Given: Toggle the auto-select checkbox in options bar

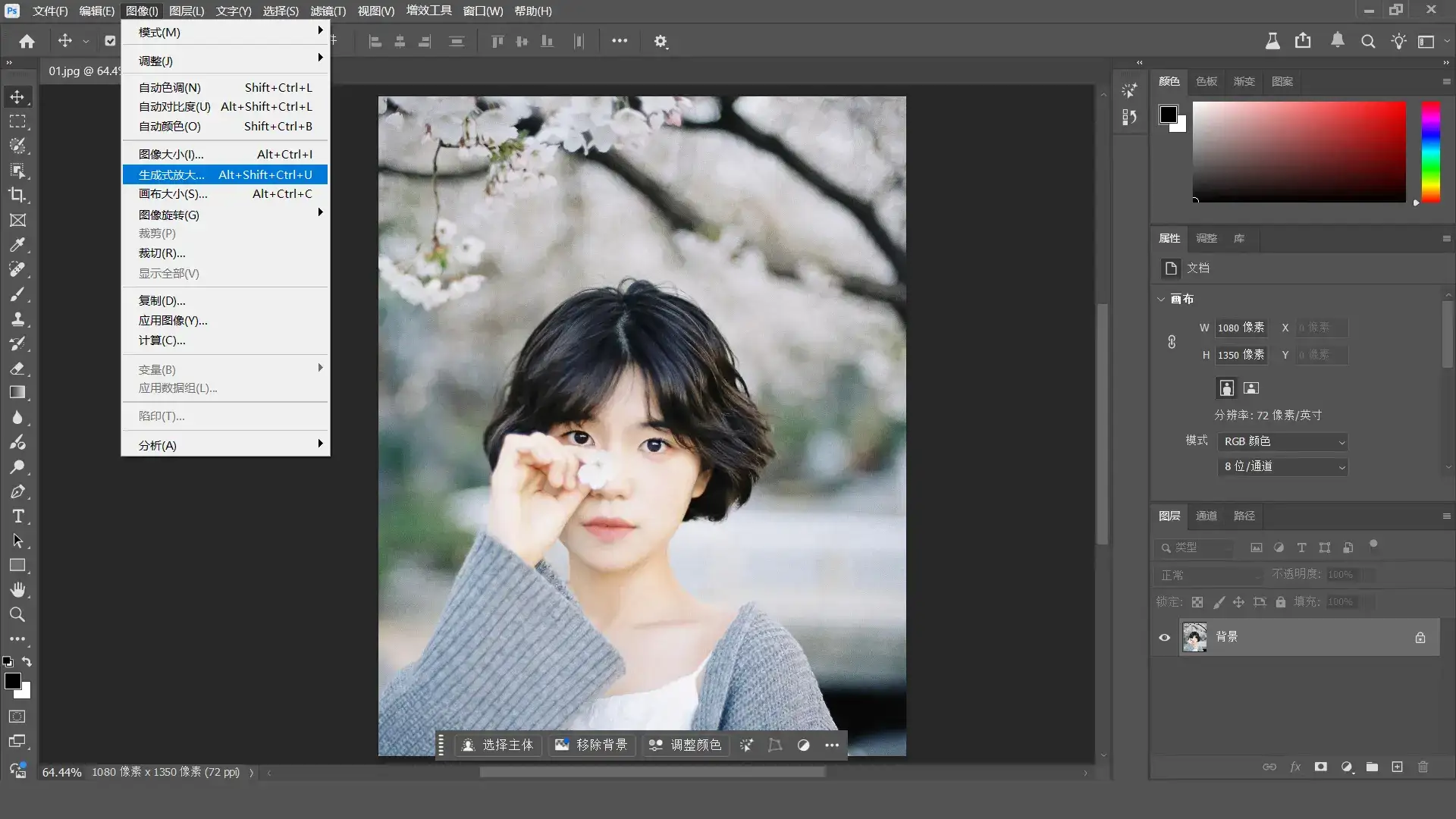Looking at the screenshot, I should (x=110, y=41).
